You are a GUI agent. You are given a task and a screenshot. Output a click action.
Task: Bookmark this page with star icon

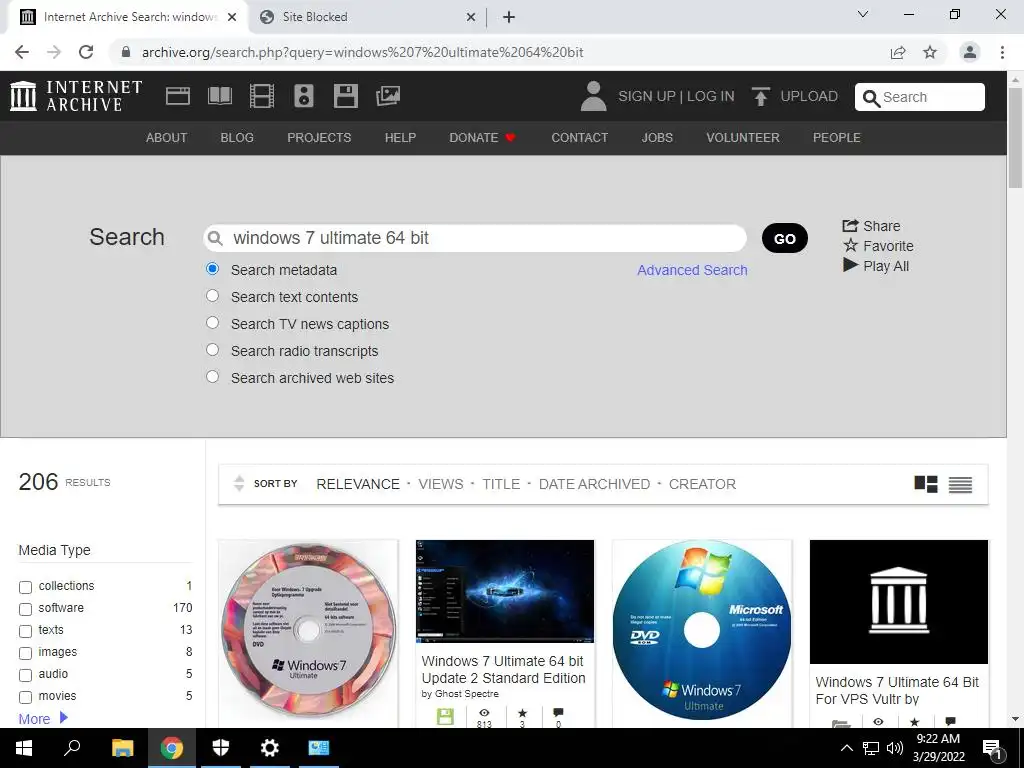pos(930,52)
